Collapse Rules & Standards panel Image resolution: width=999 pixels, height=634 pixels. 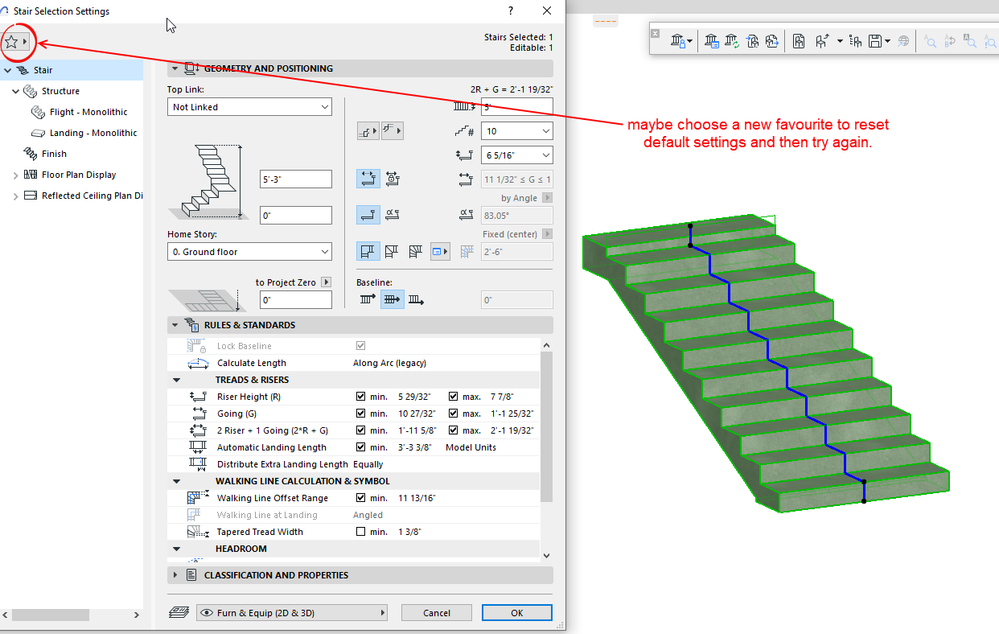coord(175,325)
